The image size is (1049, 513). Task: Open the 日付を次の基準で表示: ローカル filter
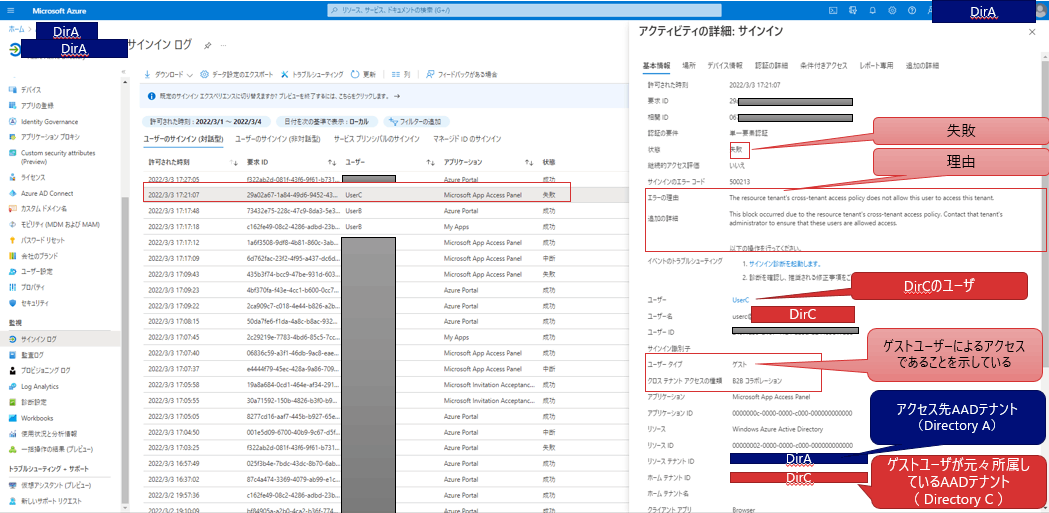[x=326, y=122]
